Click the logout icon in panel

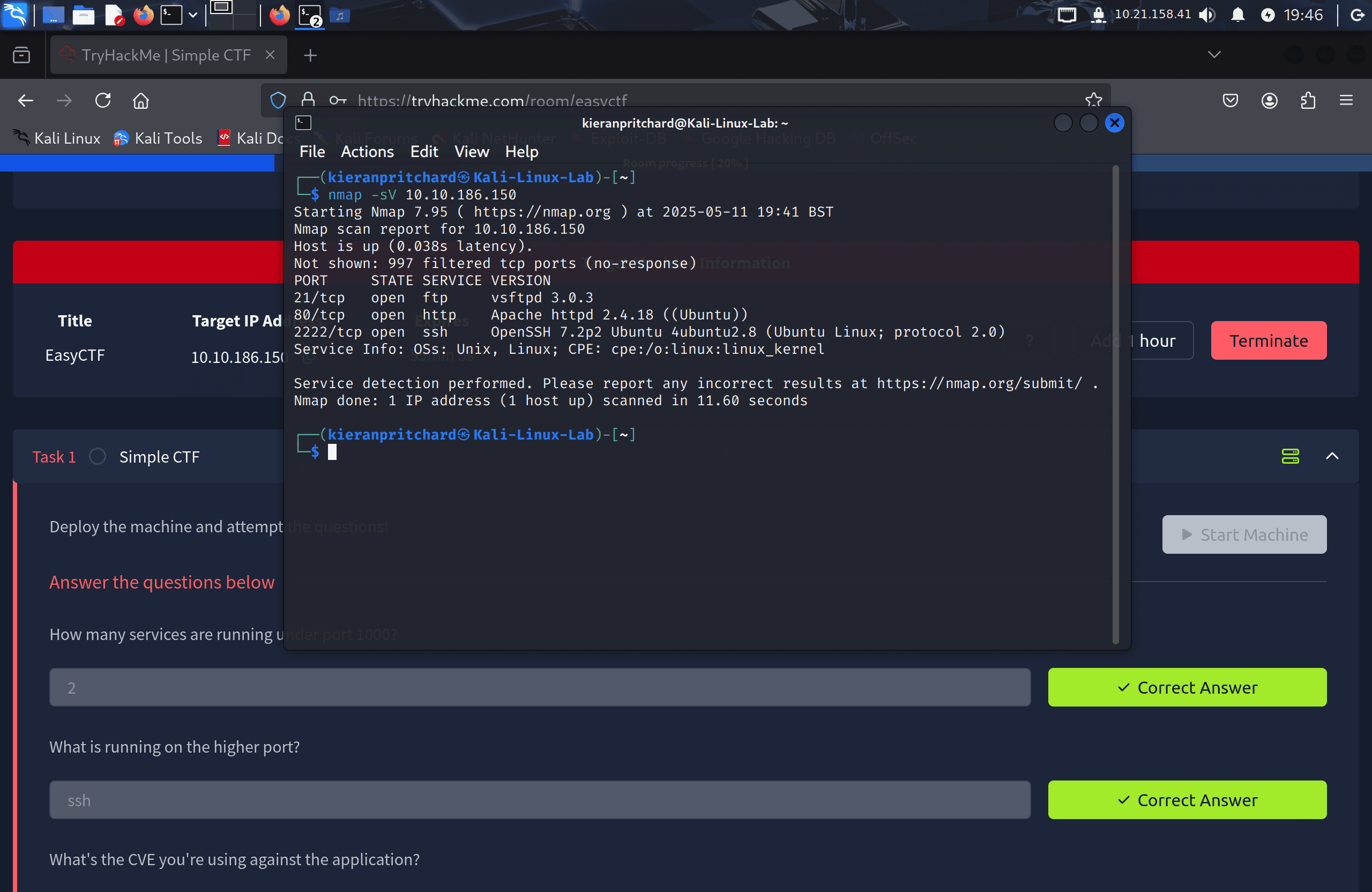1358,15
